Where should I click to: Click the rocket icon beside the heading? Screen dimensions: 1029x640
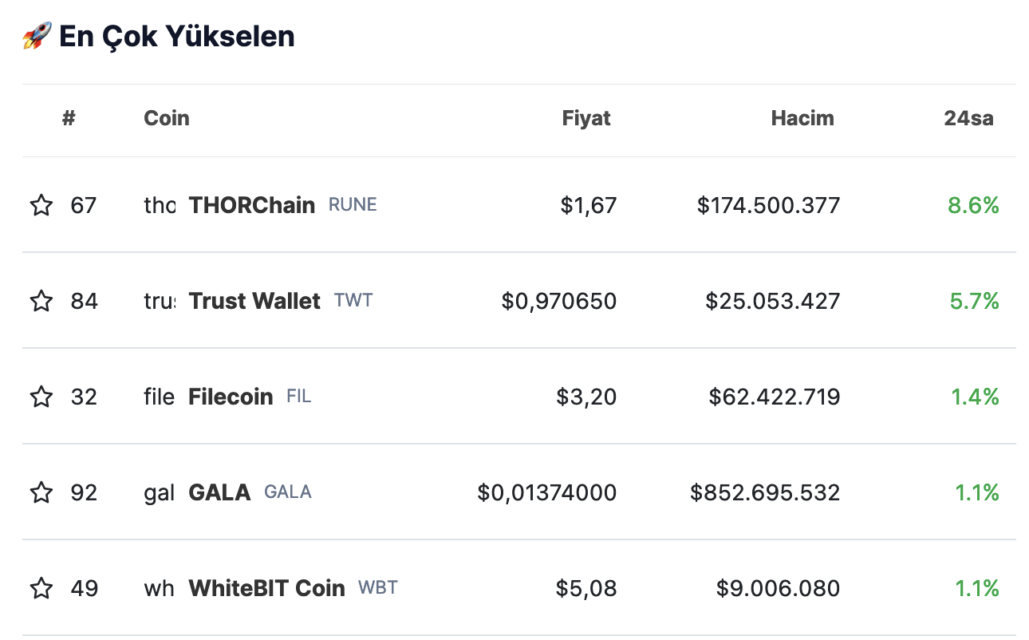[x=37, y=35]
